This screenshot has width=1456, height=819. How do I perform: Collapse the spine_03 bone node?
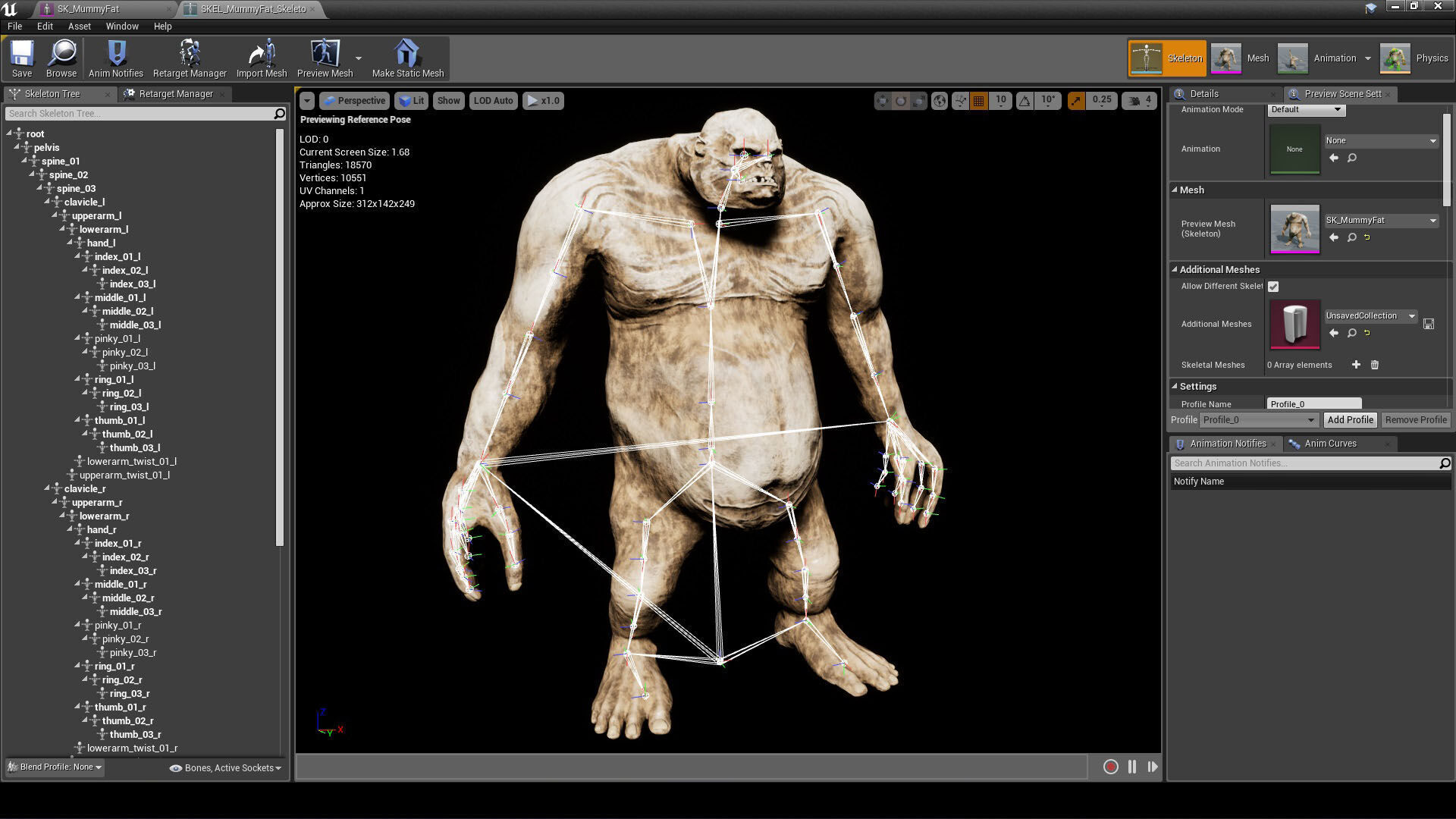41,189
